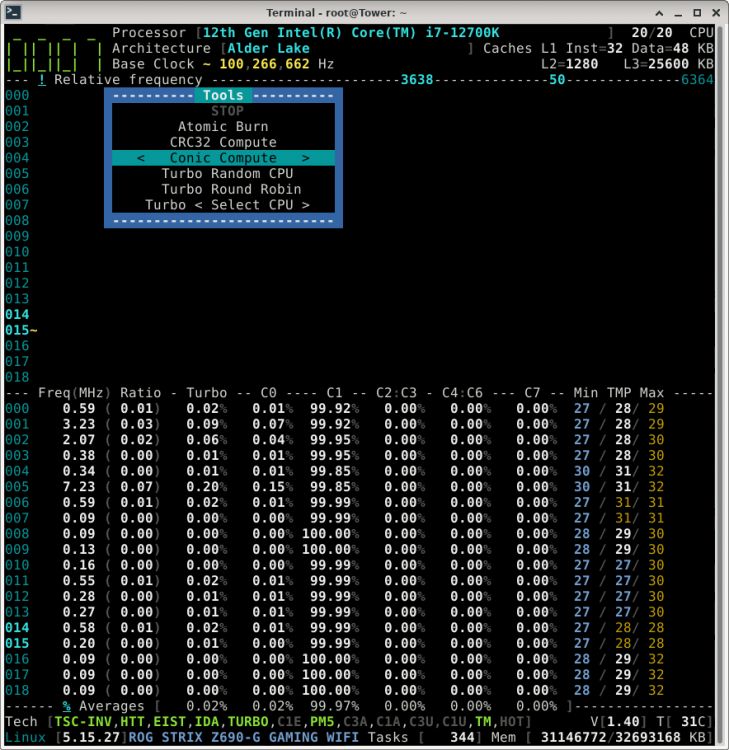Viewport: 729px width, 750px height.
Task: Click the Averages label
Action: click(111, 706)
